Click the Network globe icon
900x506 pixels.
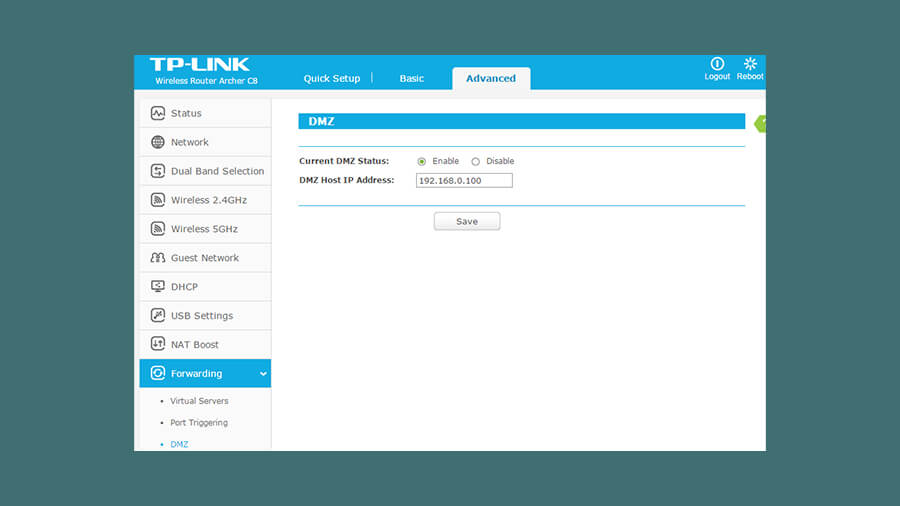(158, 142)
